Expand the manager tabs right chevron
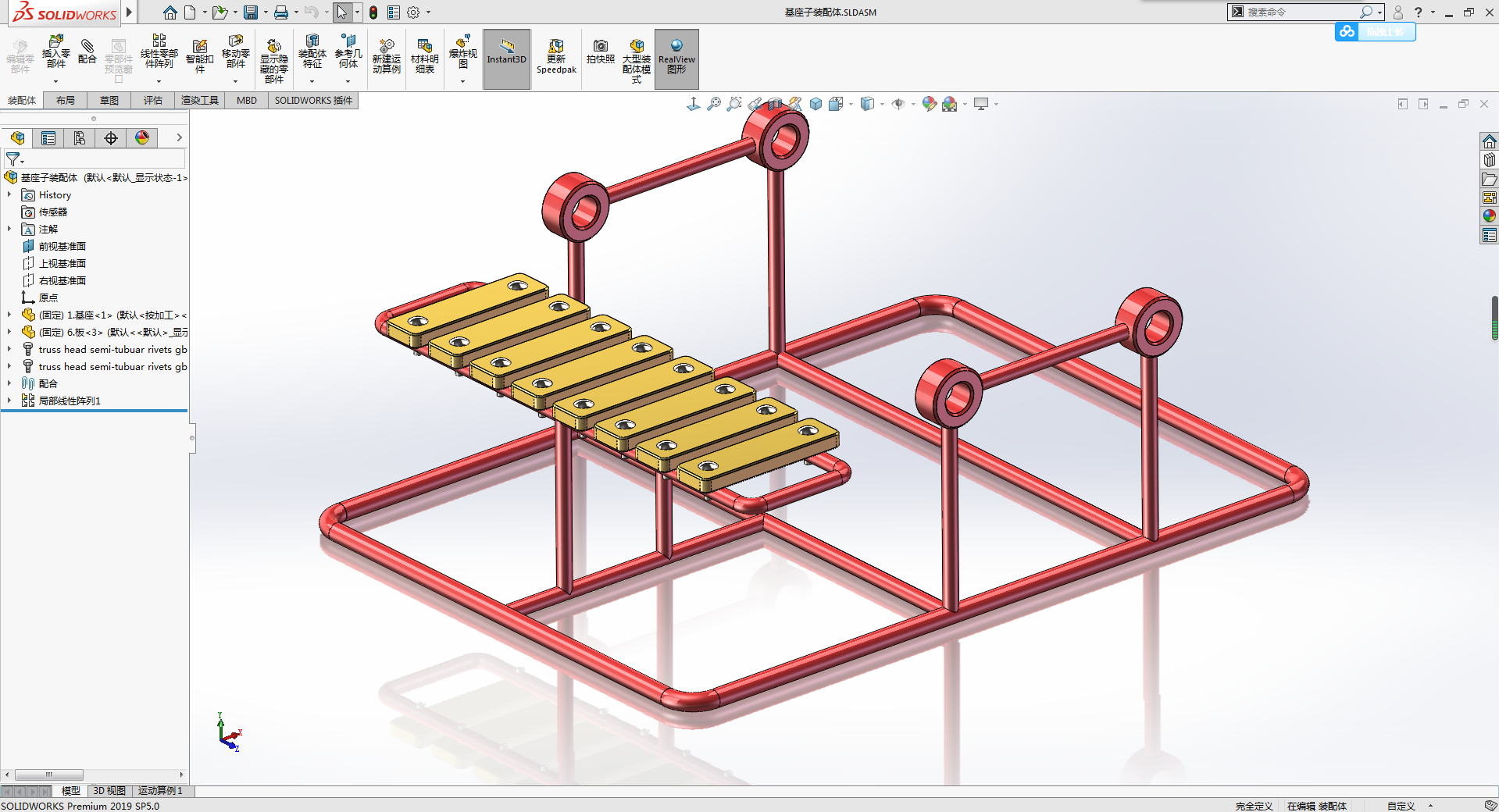Image resolution: width=1499 pixels, height=812 pixels. [x=179, y=137]
